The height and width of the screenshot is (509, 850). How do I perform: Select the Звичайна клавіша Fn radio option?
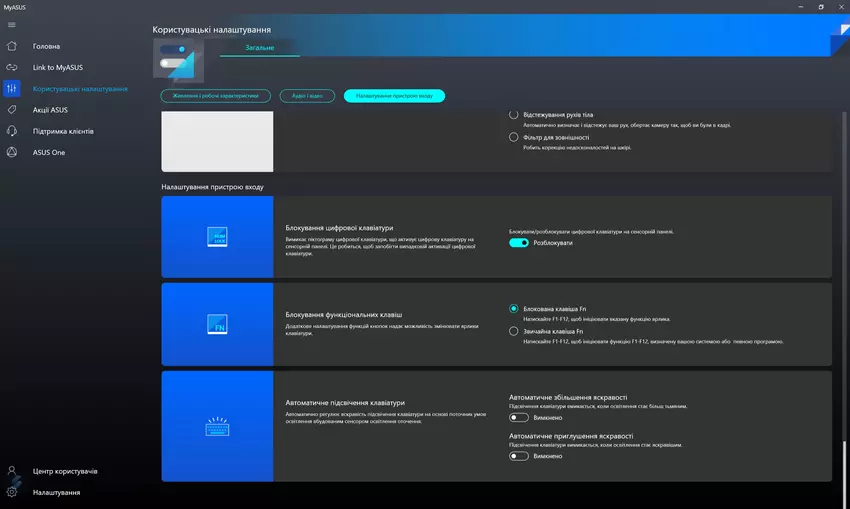click(x=514, y=331)
